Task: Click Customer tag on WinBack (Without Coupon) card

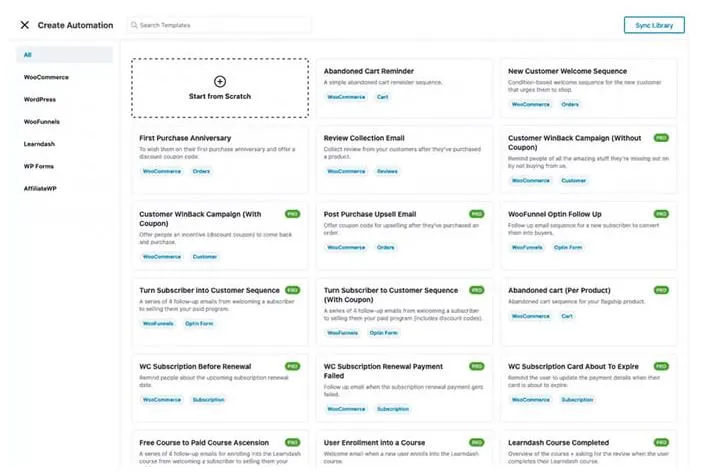Action: pos(573,181)
